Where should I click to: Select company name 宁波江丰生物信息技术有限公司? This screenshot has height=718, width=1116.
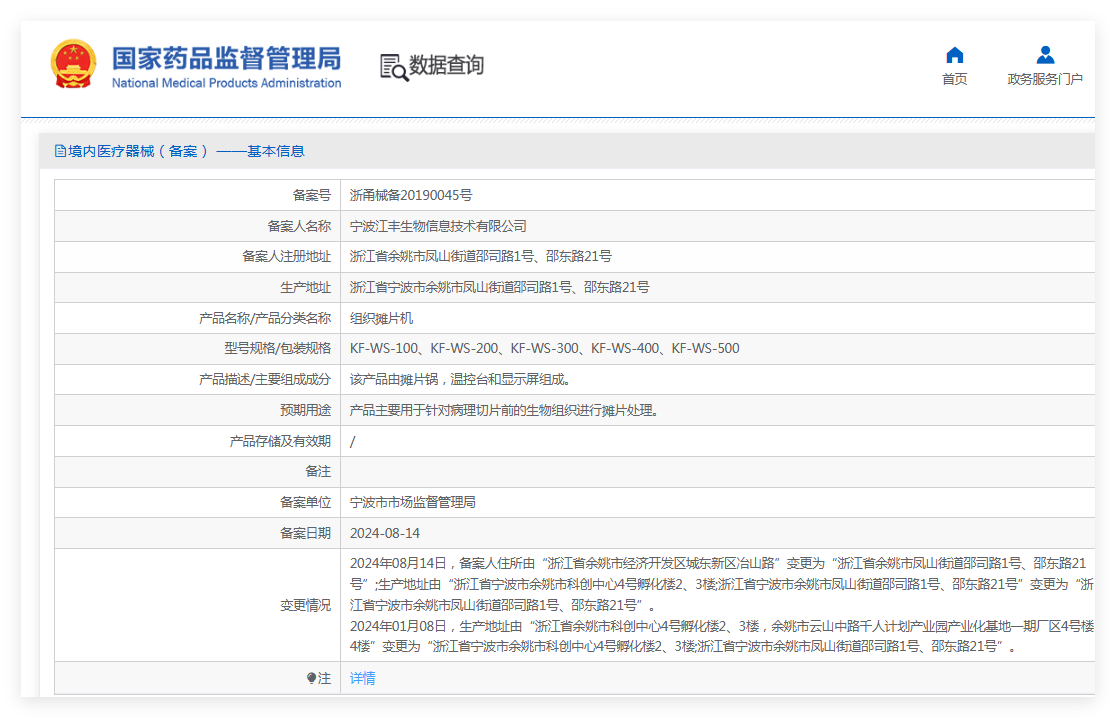(x=438, y=226)
